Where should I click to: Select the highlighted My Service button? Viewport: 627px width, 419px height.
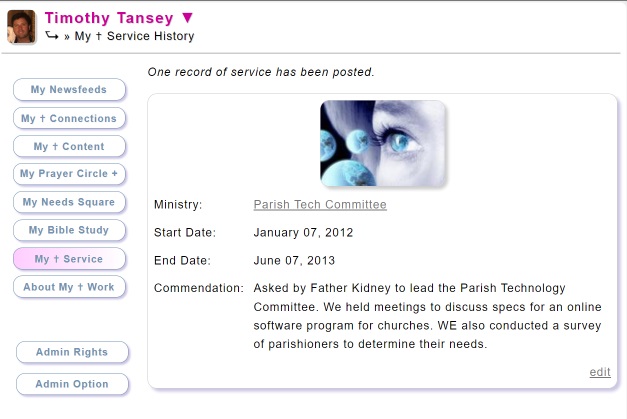[x=69, y=259]
